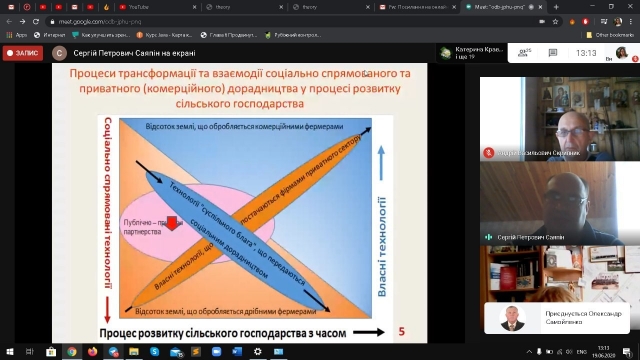
Task: Open Chrome profile avatar in toolbar
Action: (618, 22)
